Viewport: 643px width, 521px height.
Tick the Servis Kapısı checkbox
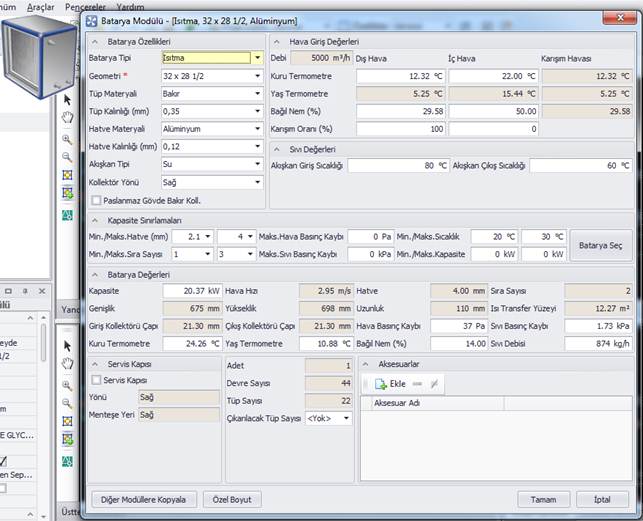96,380
